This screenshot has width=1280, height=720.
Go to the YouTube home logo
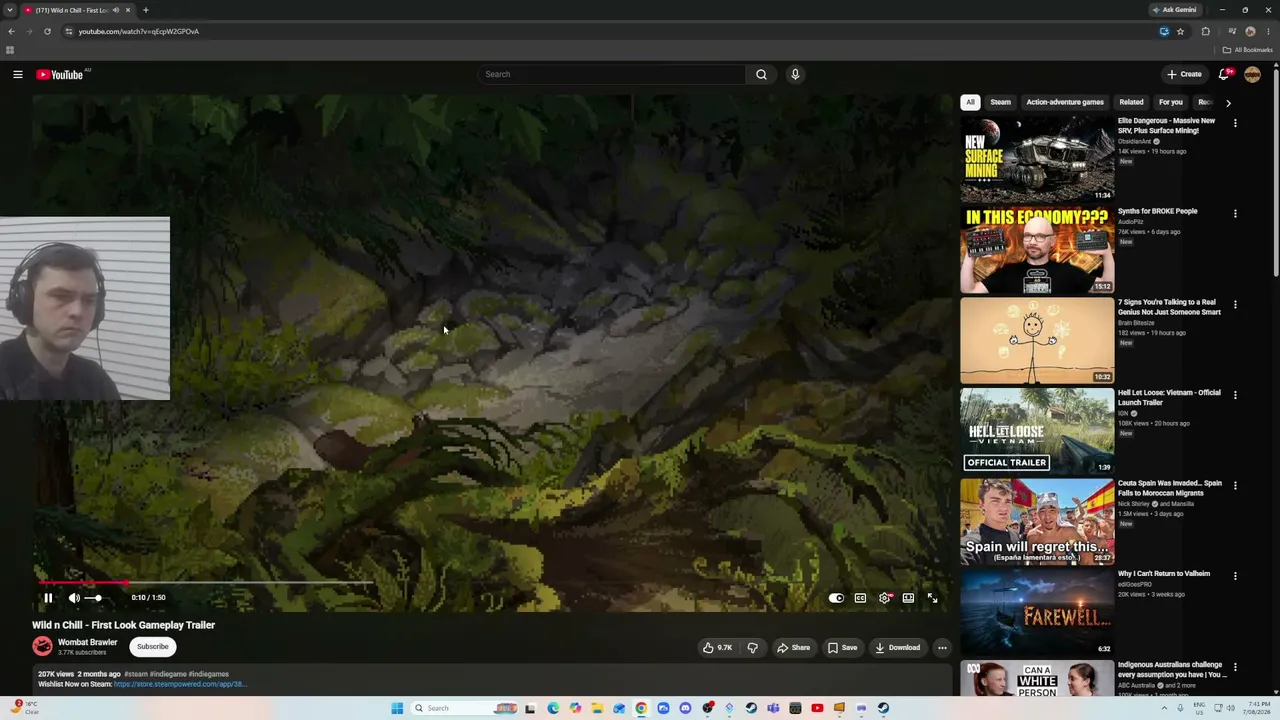click(x=60, y=74)
